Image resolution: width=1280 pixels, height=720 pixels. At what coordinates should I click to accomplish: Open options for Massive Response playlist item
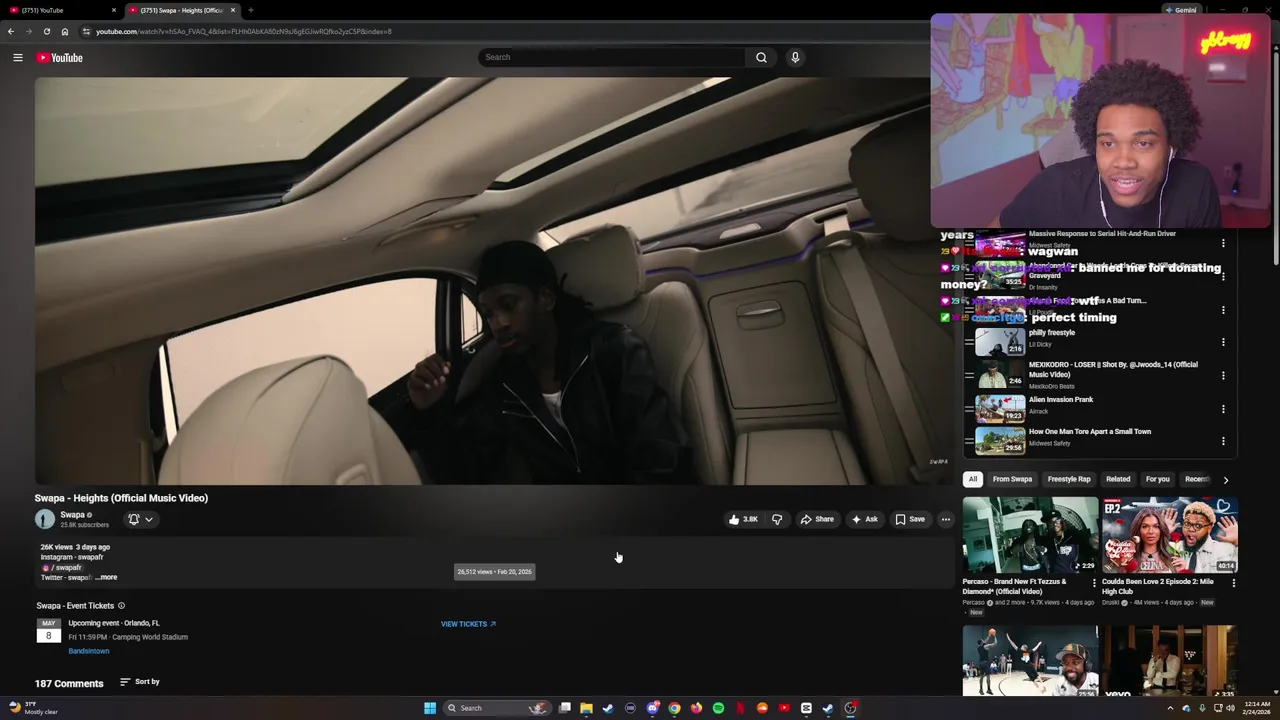[1223, 243]
